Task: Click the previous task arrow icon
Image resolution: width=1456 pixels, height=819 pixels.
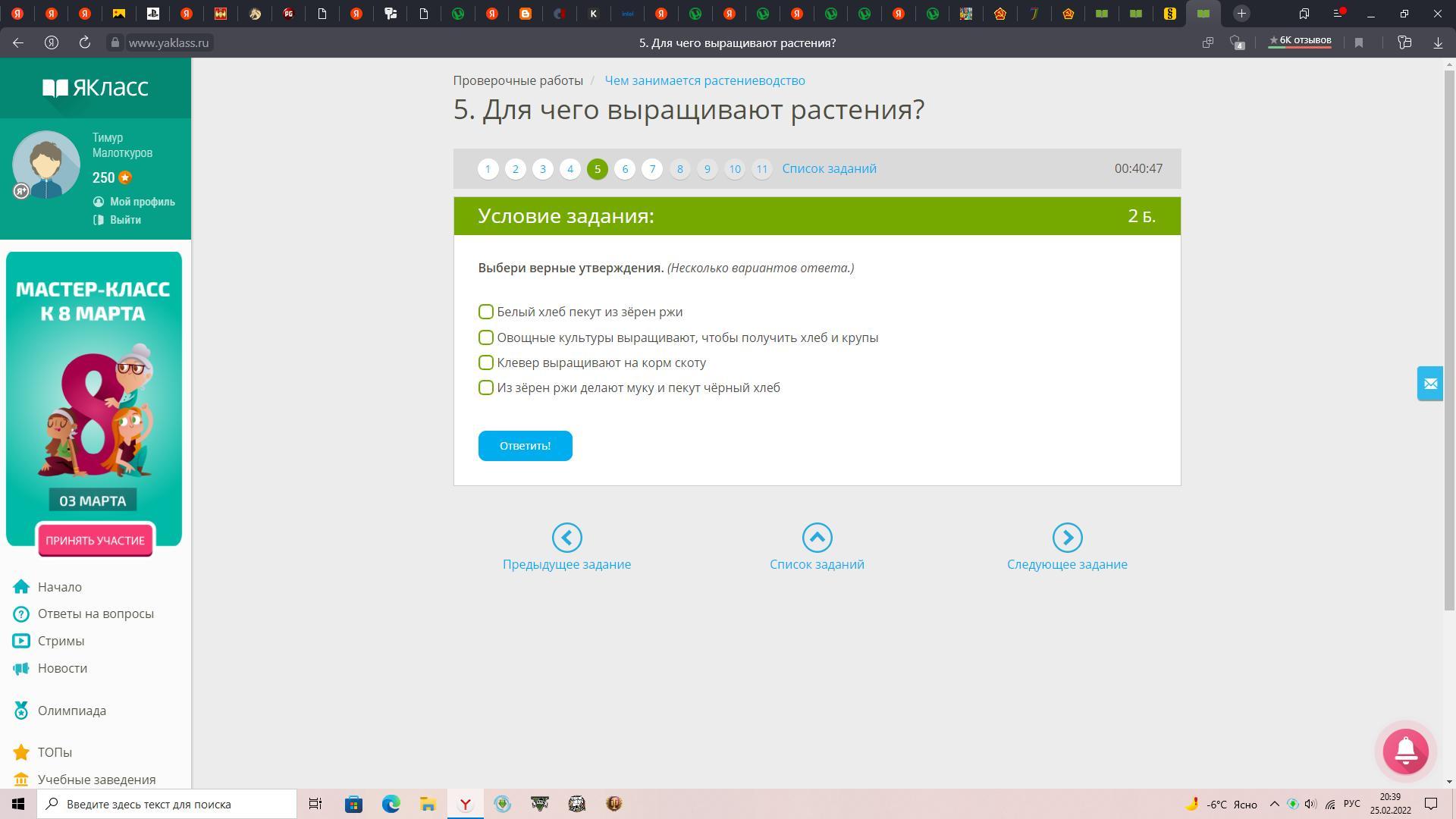Action: pos(566,538)
